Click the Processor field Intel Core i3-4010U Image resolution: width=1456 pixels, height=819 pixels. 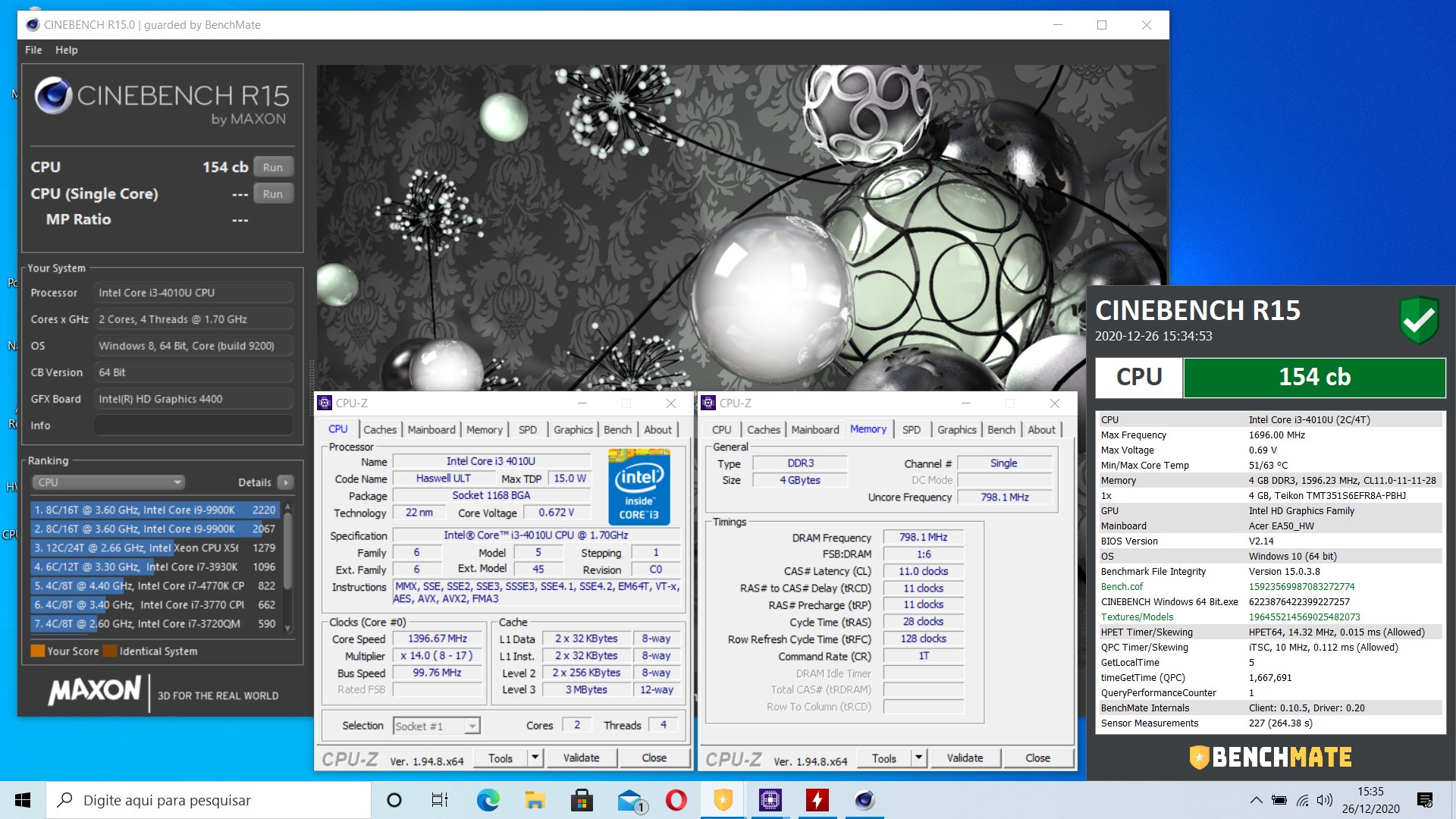(193, 293)
